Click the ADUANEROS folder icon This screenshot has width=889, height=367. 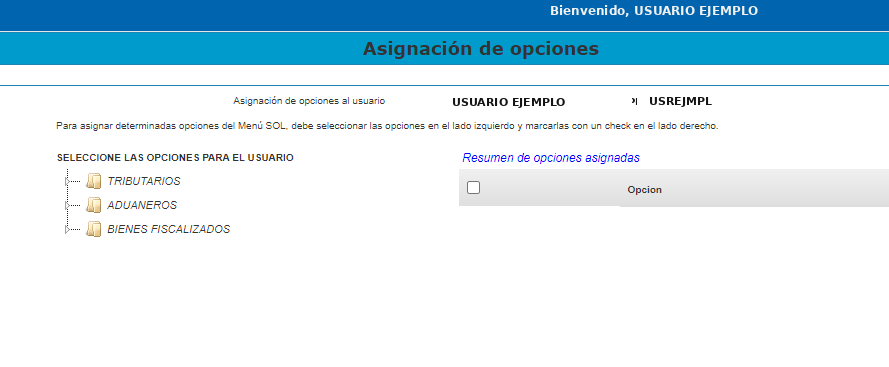(94, 205)
